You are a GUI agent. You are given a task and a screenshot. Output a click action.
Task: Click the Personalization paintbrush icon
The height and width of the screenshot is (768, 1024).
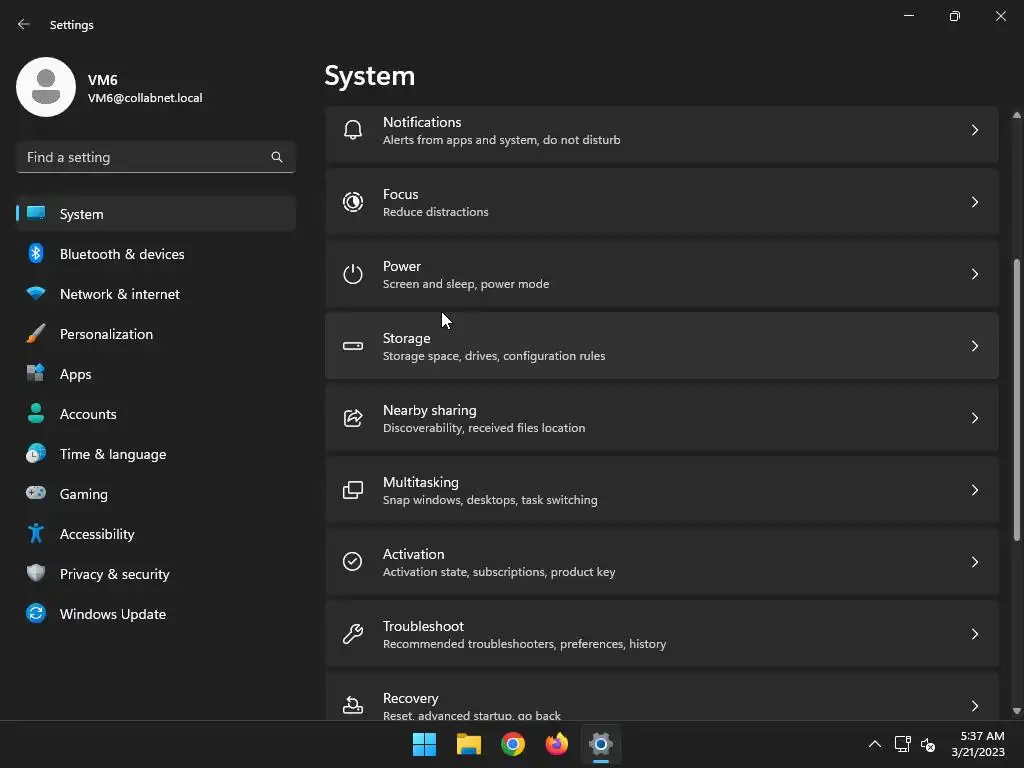pos(36,334)
